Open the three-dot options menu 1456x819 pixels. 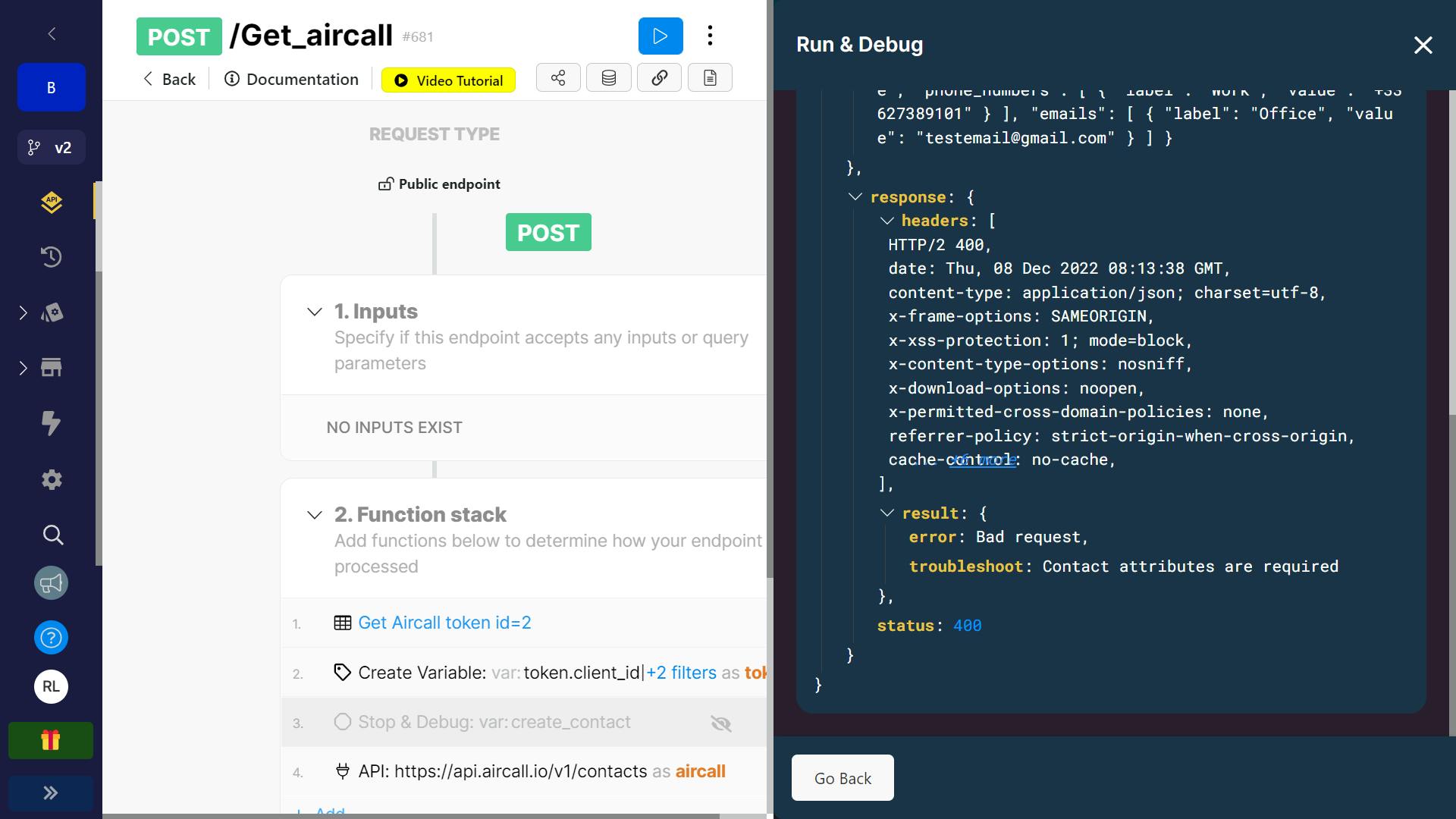pyautogui.click(x=710, y=36)
